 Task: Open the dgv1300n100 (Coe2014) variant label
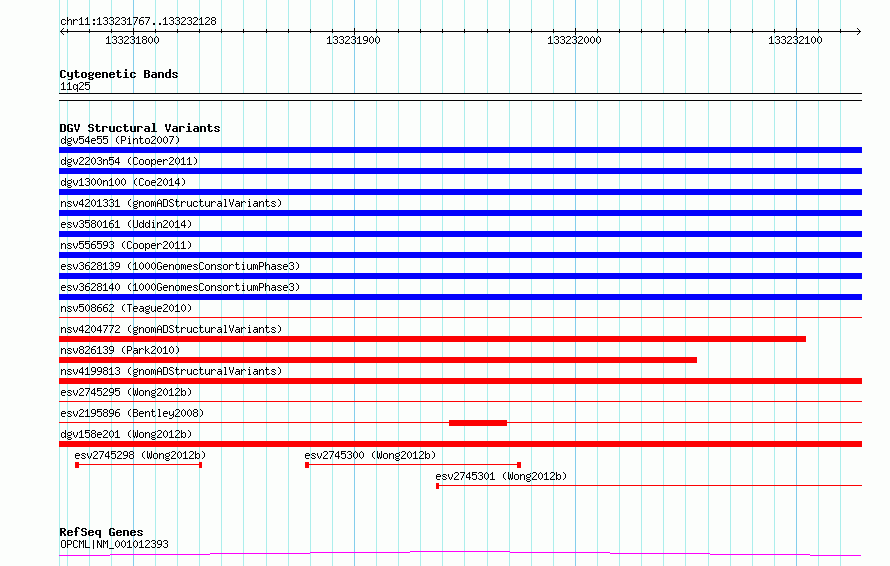(123, 182)
